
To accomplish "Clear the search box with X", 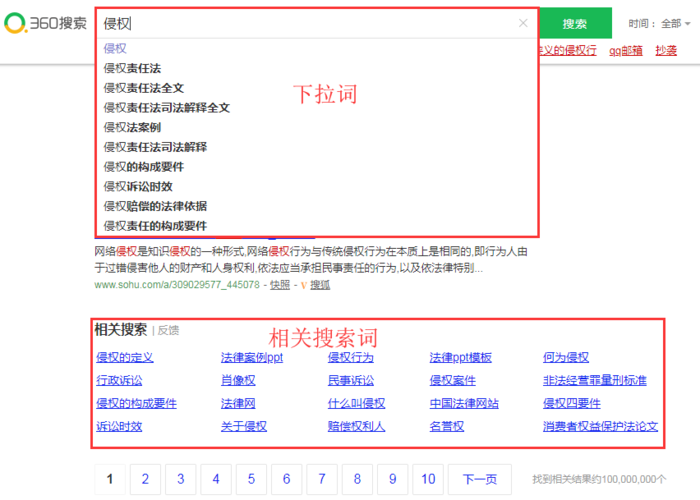I will (523, 23).
